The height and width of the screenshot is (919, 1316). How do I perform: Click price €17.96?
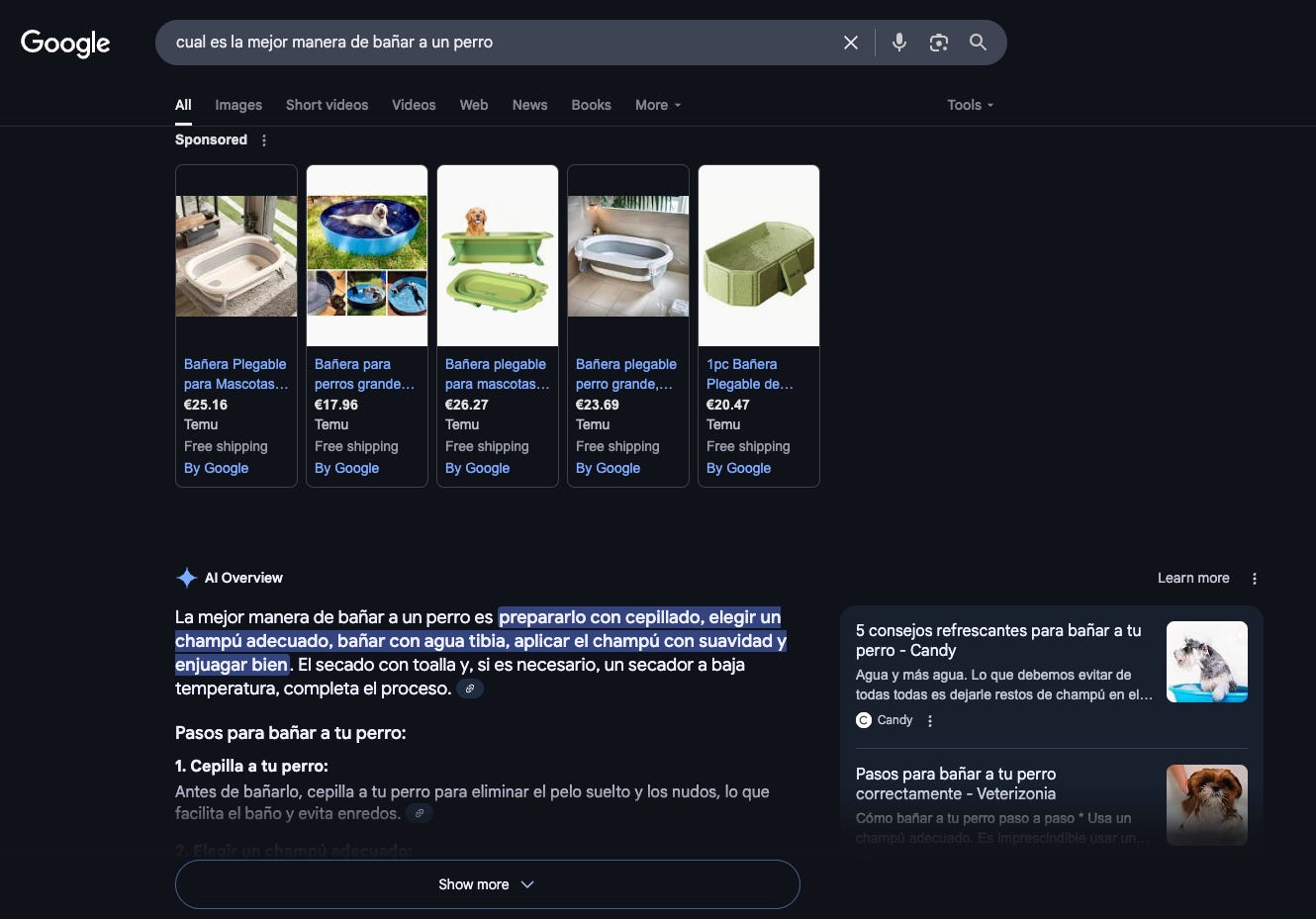pos(336,405)
